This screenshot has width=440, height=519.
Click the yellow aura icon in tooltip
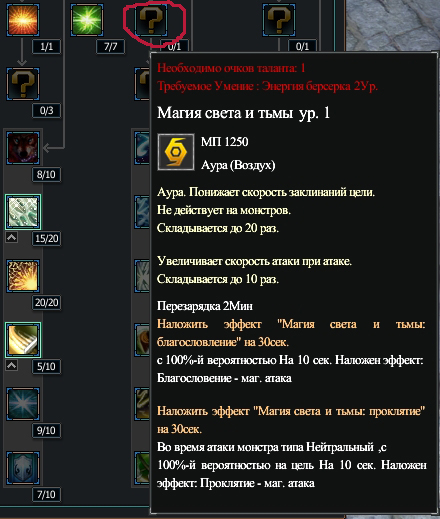[176, 152]
